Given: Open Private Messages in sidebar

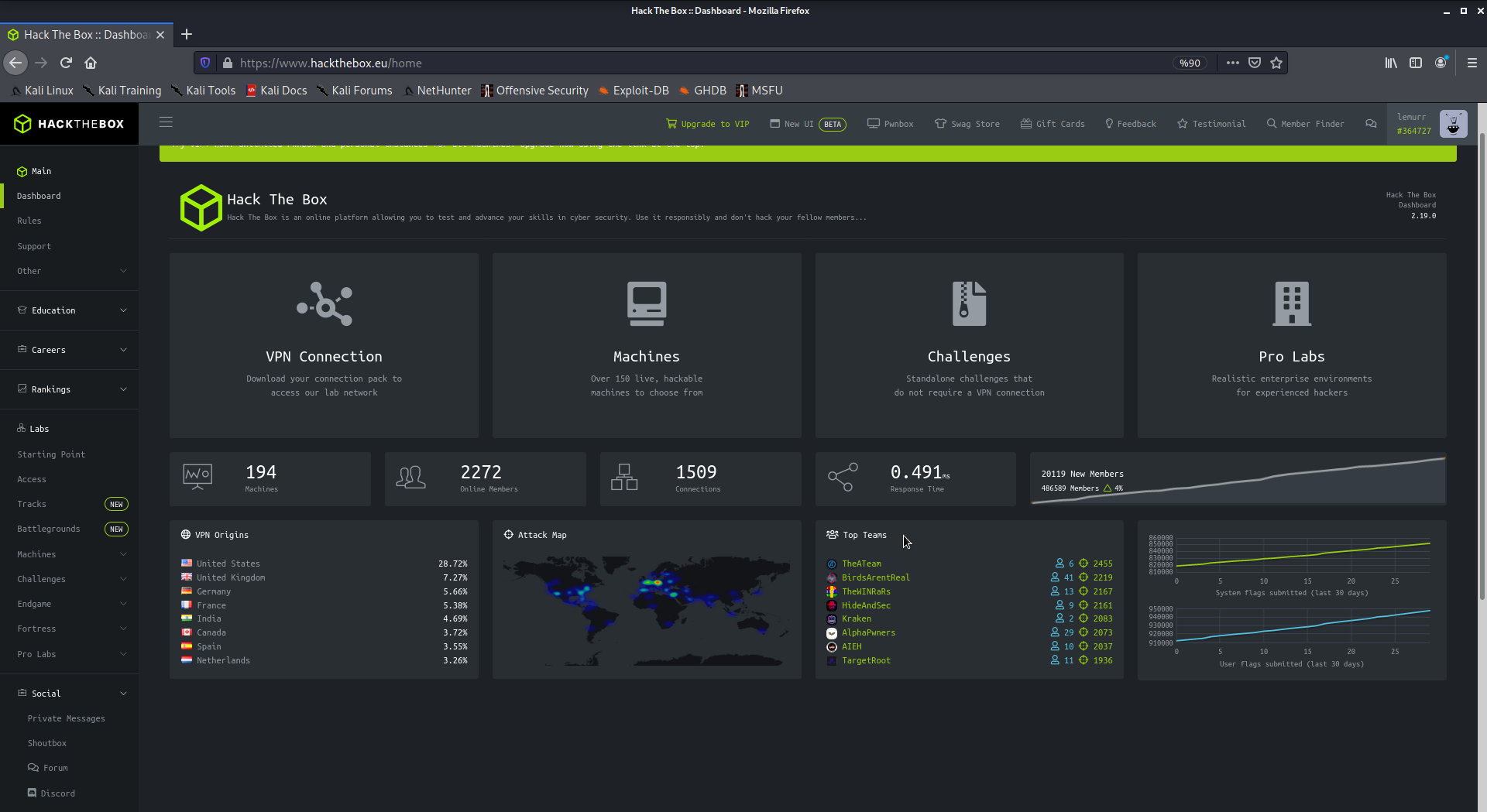Looking at the screenshot, I should (67, 718).
